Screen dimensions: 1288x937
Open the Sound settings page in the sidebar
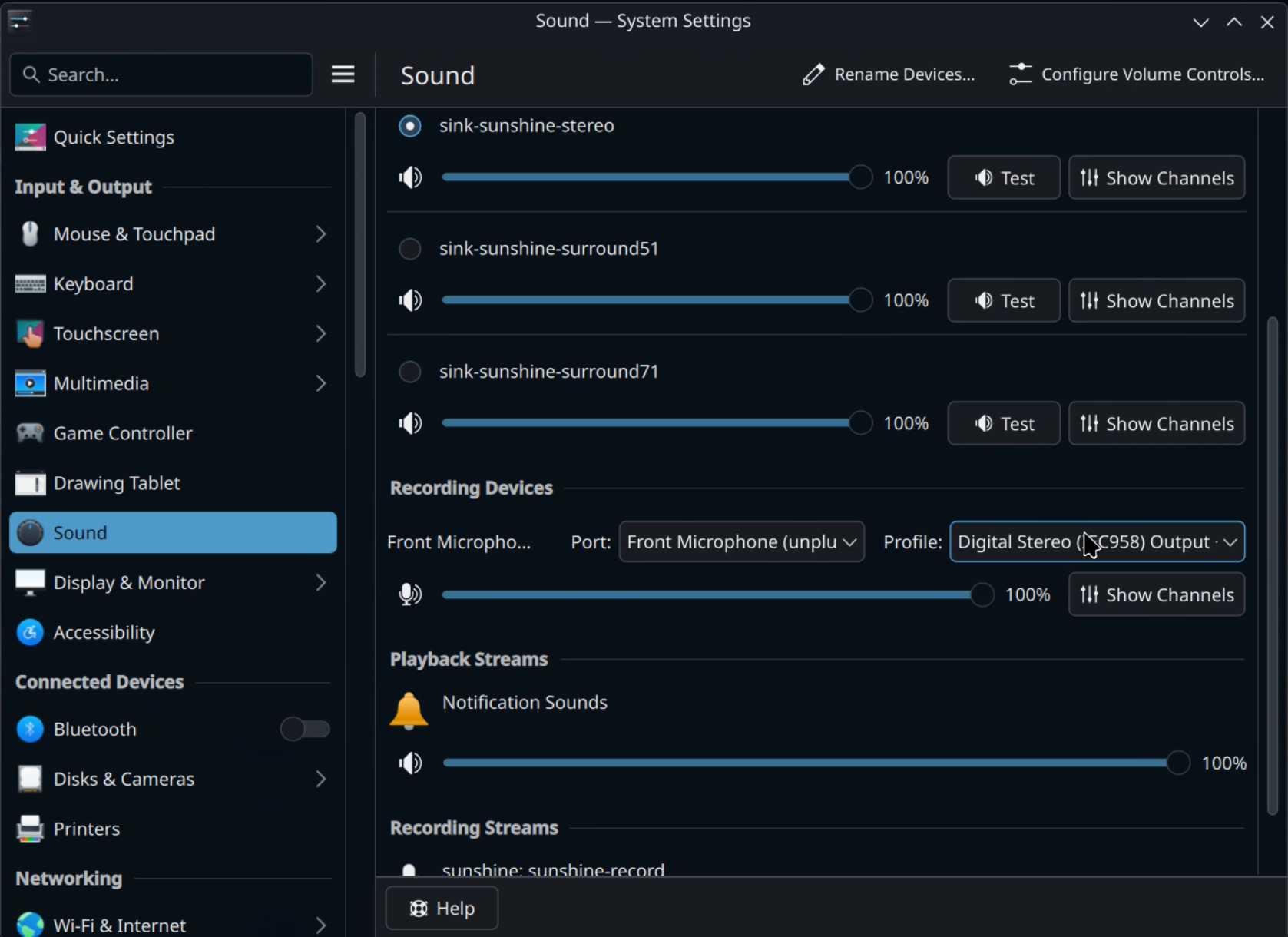click(173, 533)
